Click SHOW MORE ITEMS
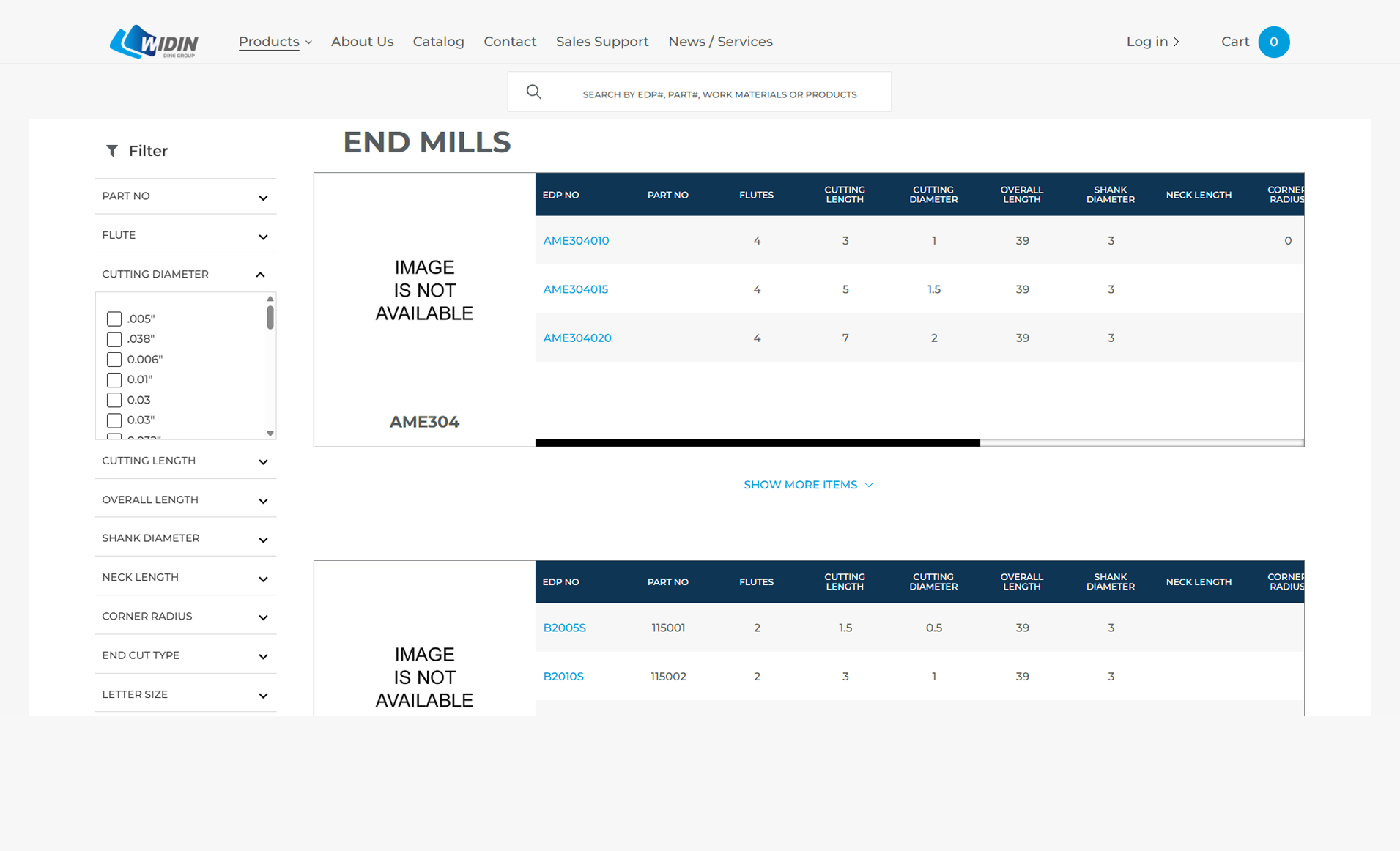This screenshot has width=1400, height=851. click(809, 485)
